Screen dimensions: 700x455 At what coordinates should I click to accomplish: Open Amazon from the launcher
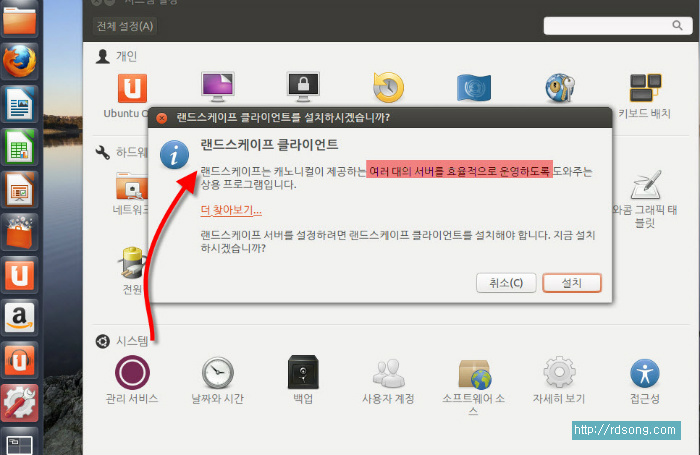(x=20, y=316)
